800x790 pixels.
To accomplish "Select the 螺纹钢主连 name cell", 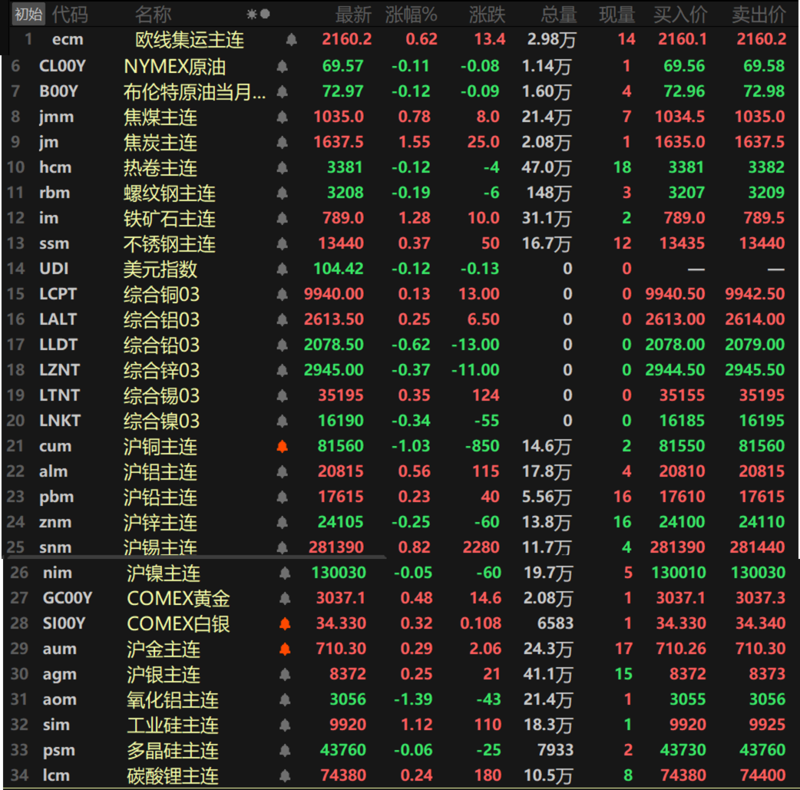I will click(x=169, y=193).
